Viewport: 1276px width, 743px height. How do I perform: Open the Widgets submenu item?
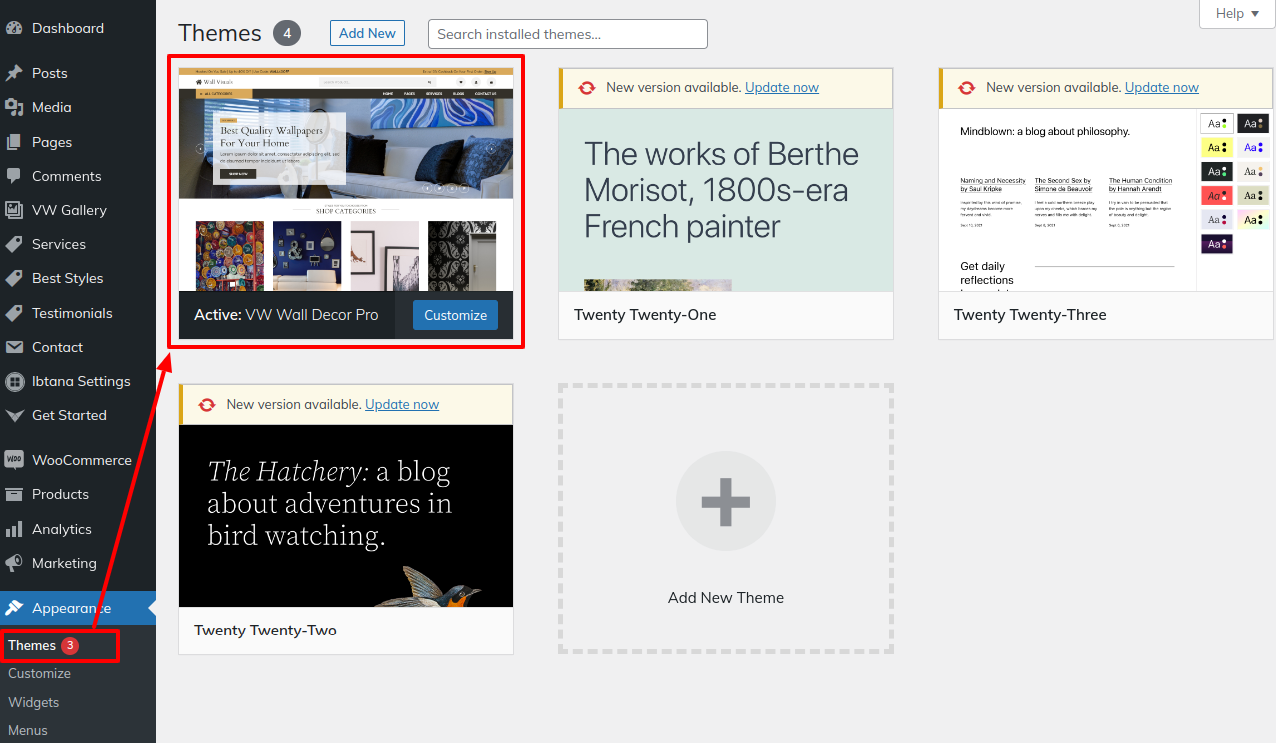click(x=34, y=702)
